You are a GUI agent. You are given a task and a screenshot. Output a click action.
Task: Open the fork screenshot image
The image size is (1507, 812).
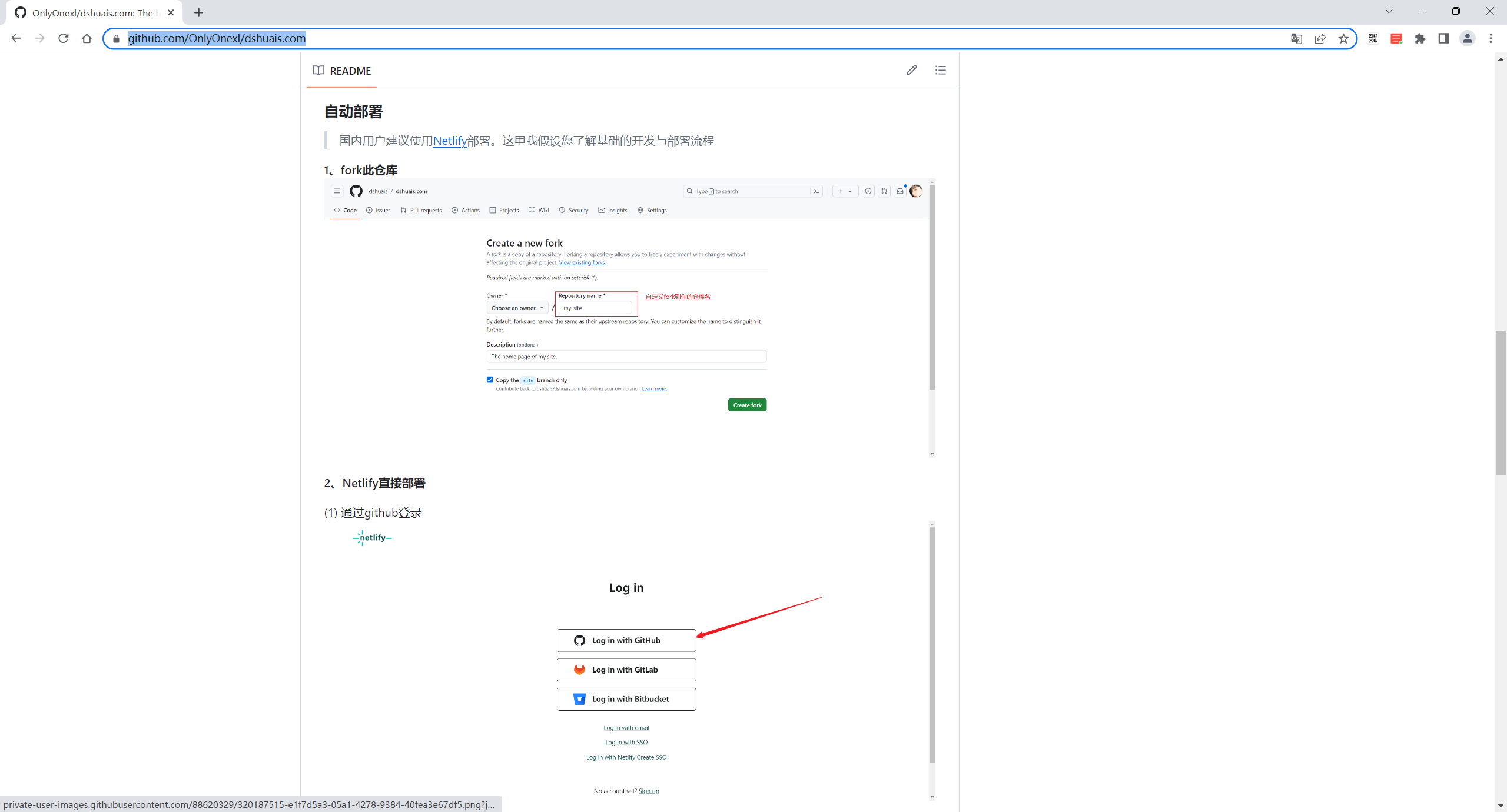[x=629, y=318]
